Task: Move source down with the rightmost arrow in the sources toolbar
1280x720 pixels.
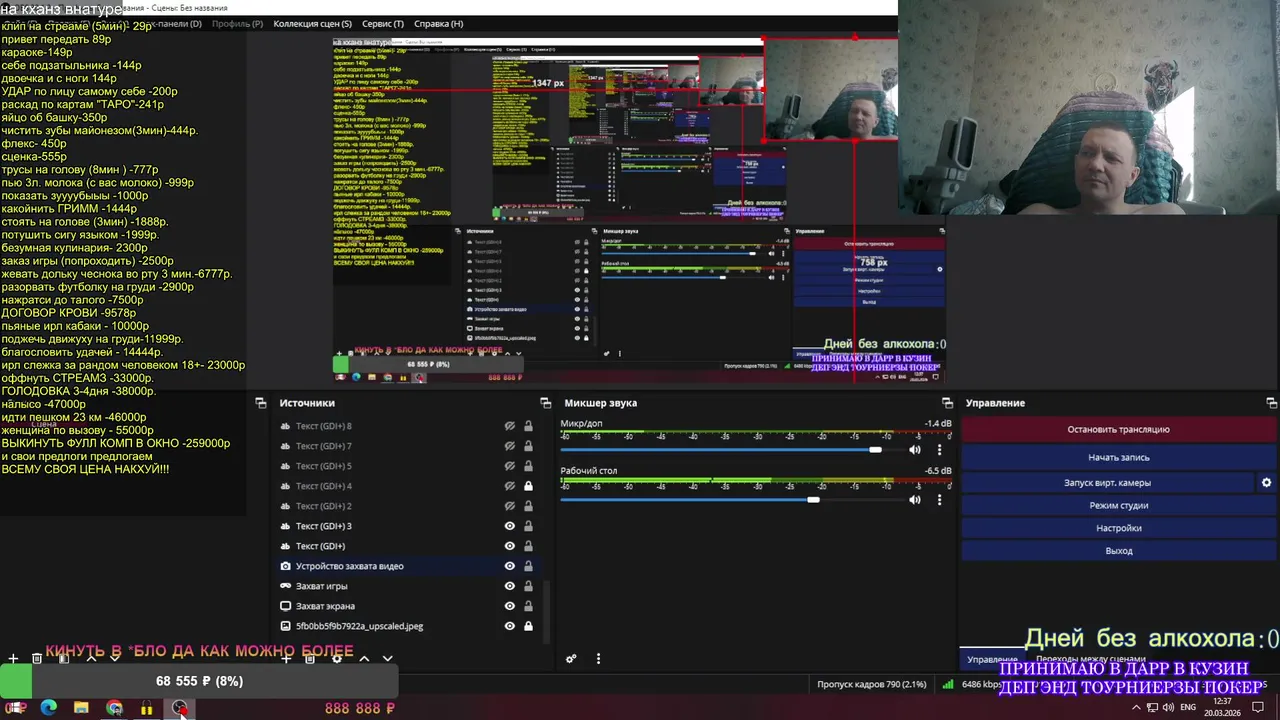Action: coord(388,659)
